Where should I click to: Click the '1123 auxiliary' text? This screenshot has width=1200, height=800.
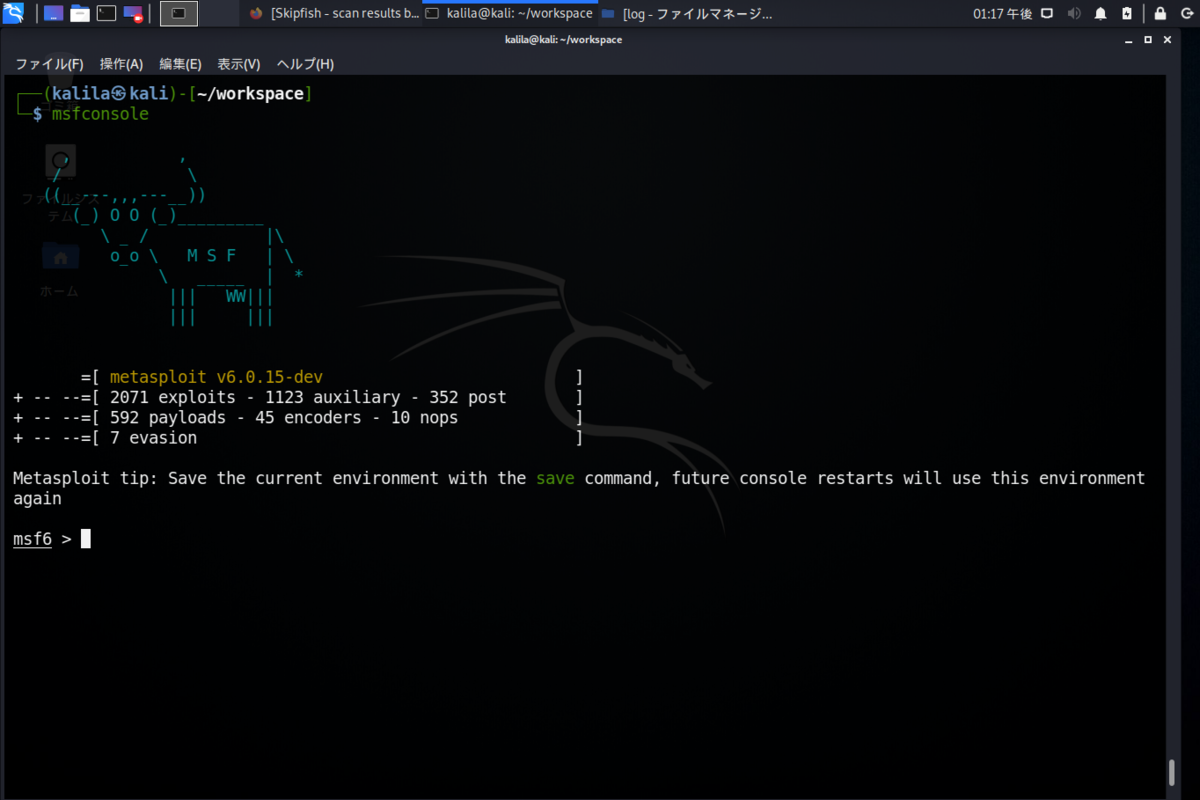pyautogui.click(x=333, y=398)
